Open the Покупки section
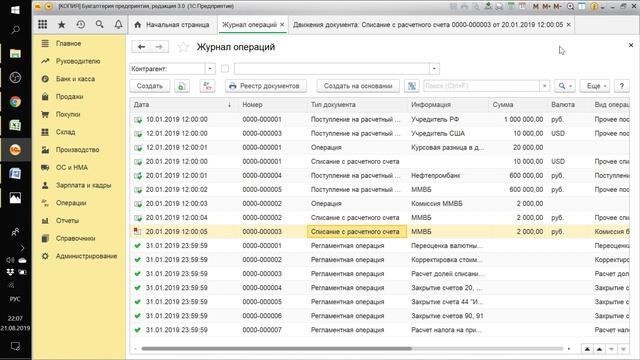640x360 pixels. [79, 114]
